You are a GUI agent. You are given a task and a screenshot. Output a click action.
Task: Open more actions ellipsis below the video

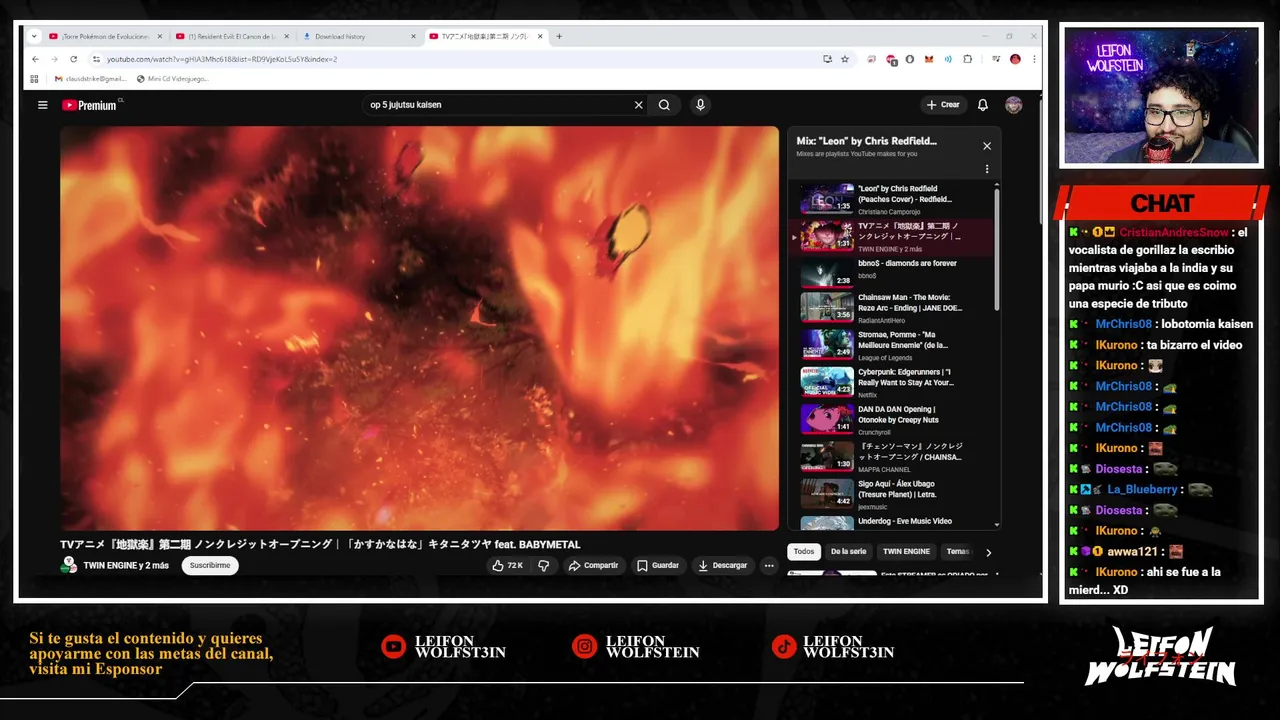[x=769, y=565]
